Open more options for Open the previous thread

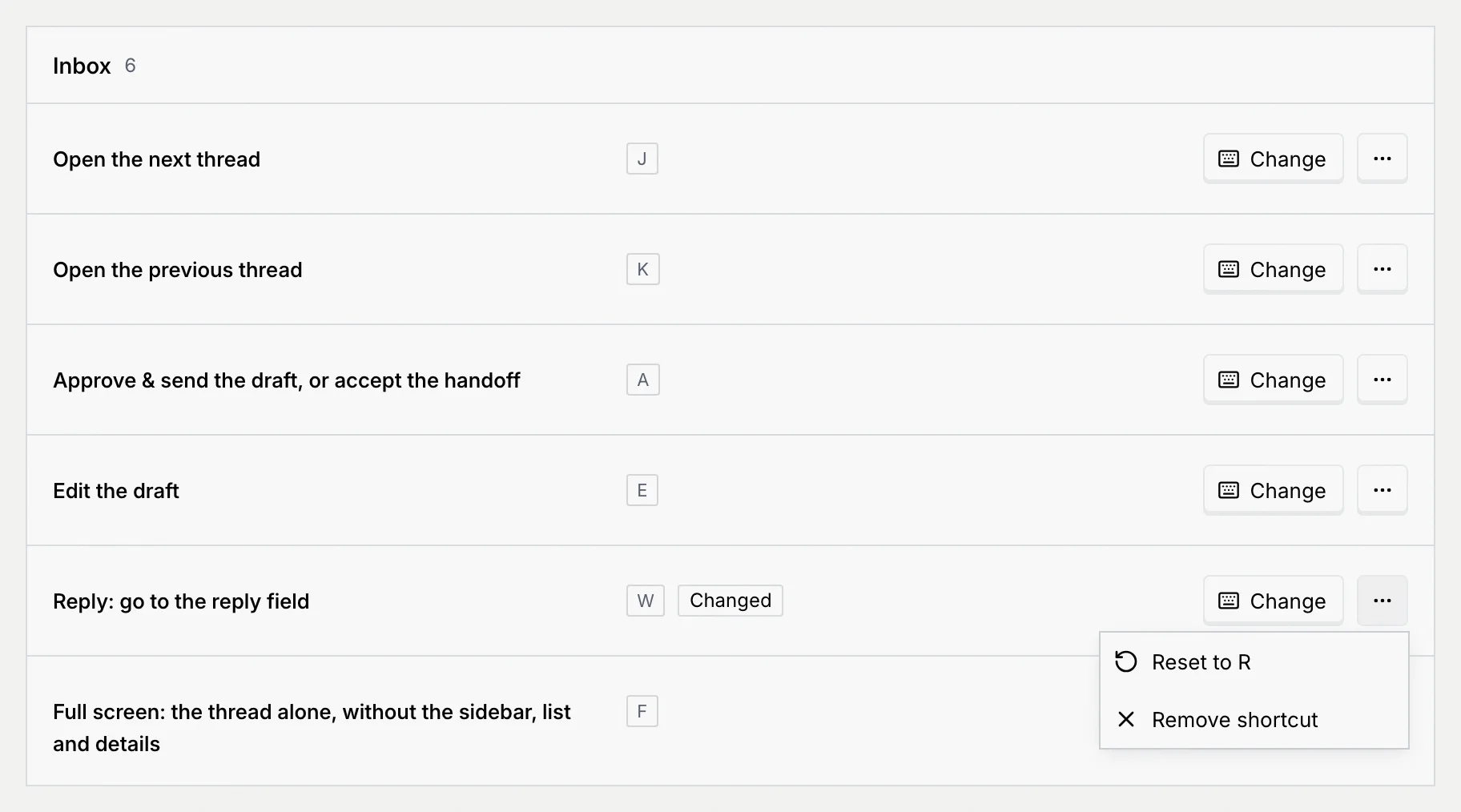[x=1382, y=269]
